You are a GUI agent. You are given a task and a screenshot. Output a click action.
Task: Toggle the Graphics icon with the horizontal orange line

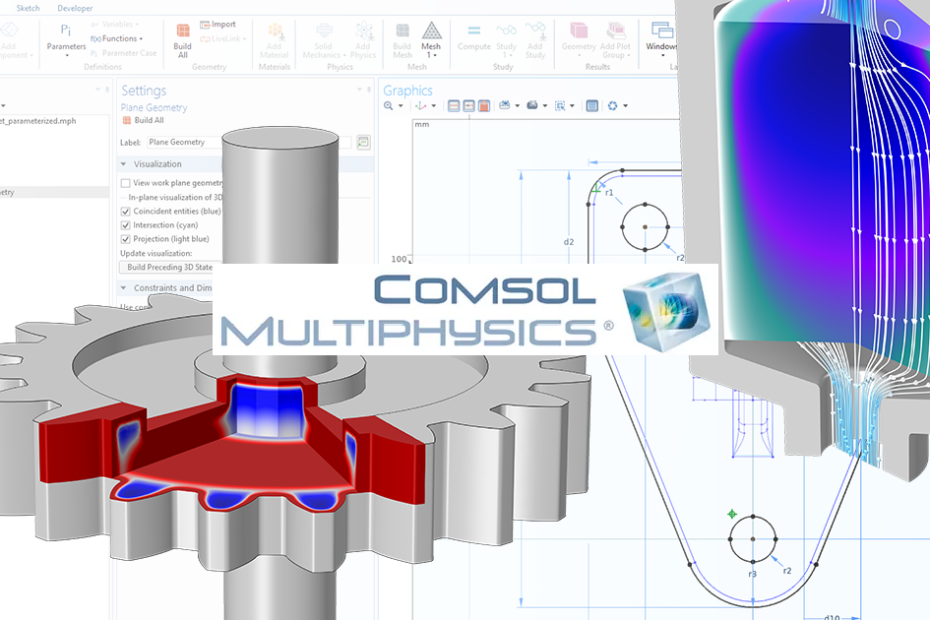pos(454,106)
